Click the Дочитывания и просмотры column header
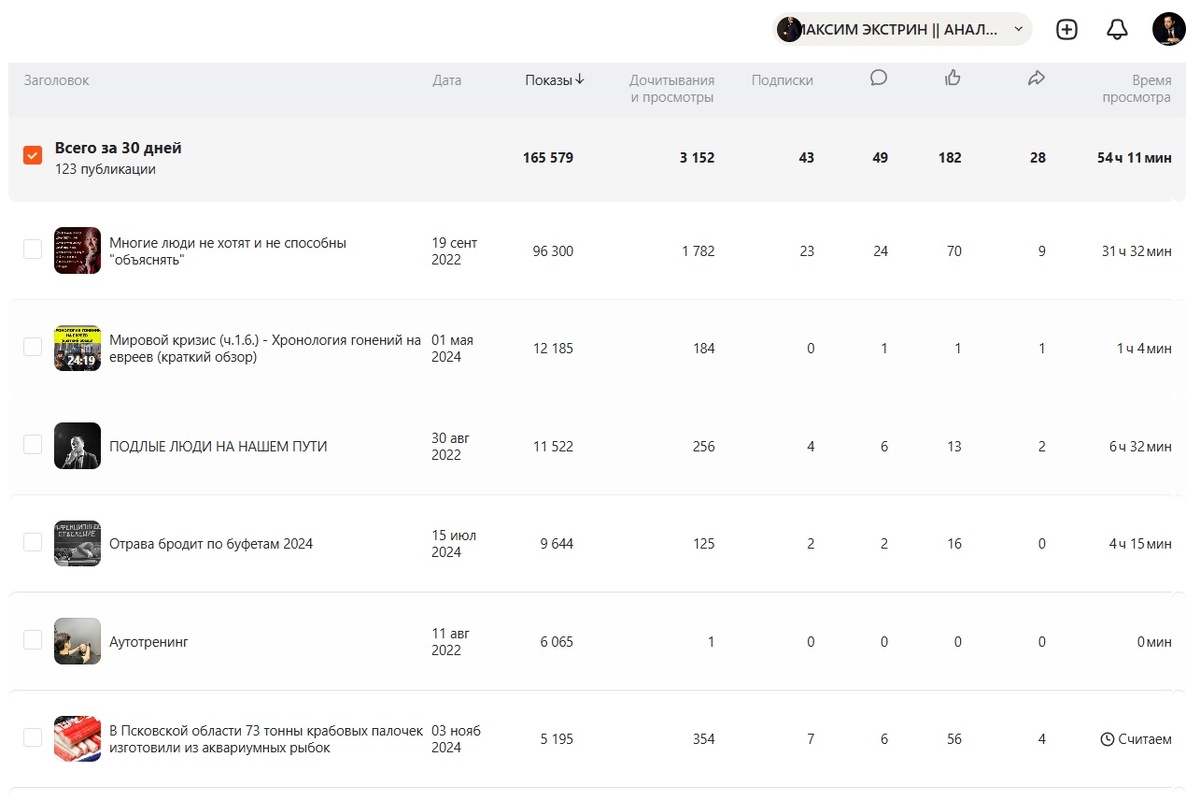This screenshot has height=800, width=1200. pos(672,88)
